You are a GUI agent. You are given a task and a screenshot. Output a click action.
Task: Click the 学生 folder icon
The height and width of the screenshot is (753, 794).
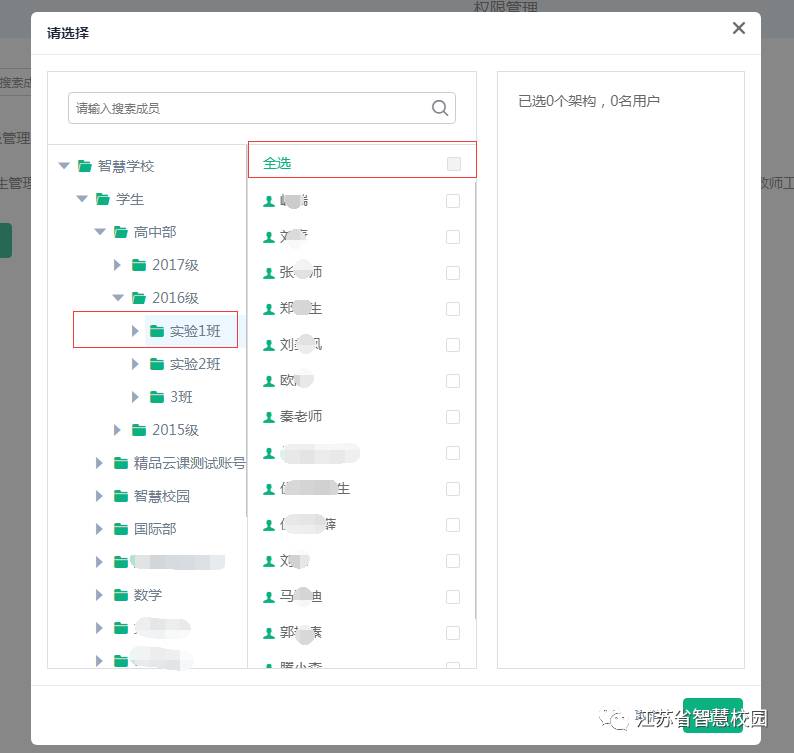click(103, 199)
